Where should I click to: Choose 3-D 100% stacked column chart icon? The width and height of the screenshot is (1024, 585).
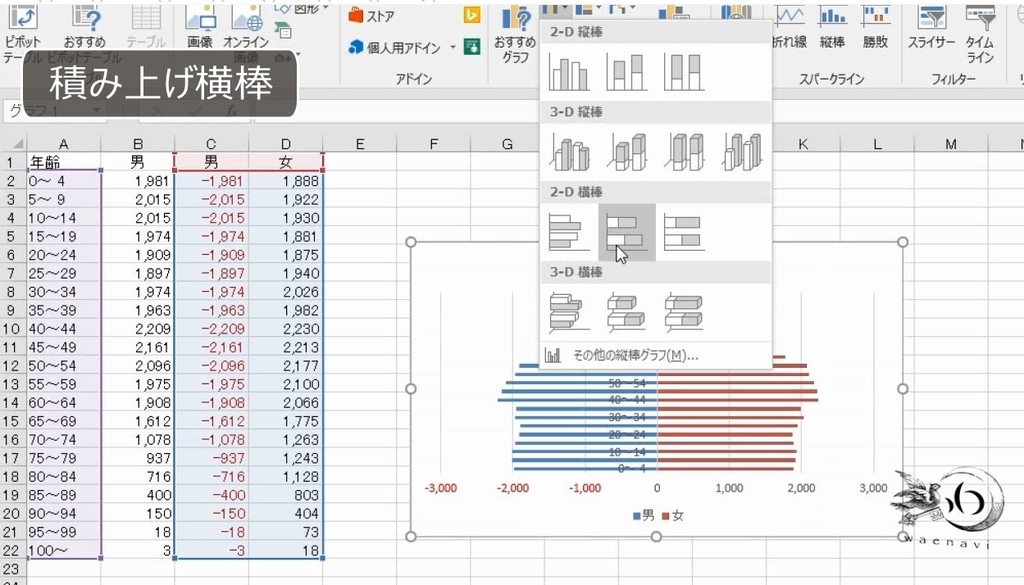pos(684,151)
